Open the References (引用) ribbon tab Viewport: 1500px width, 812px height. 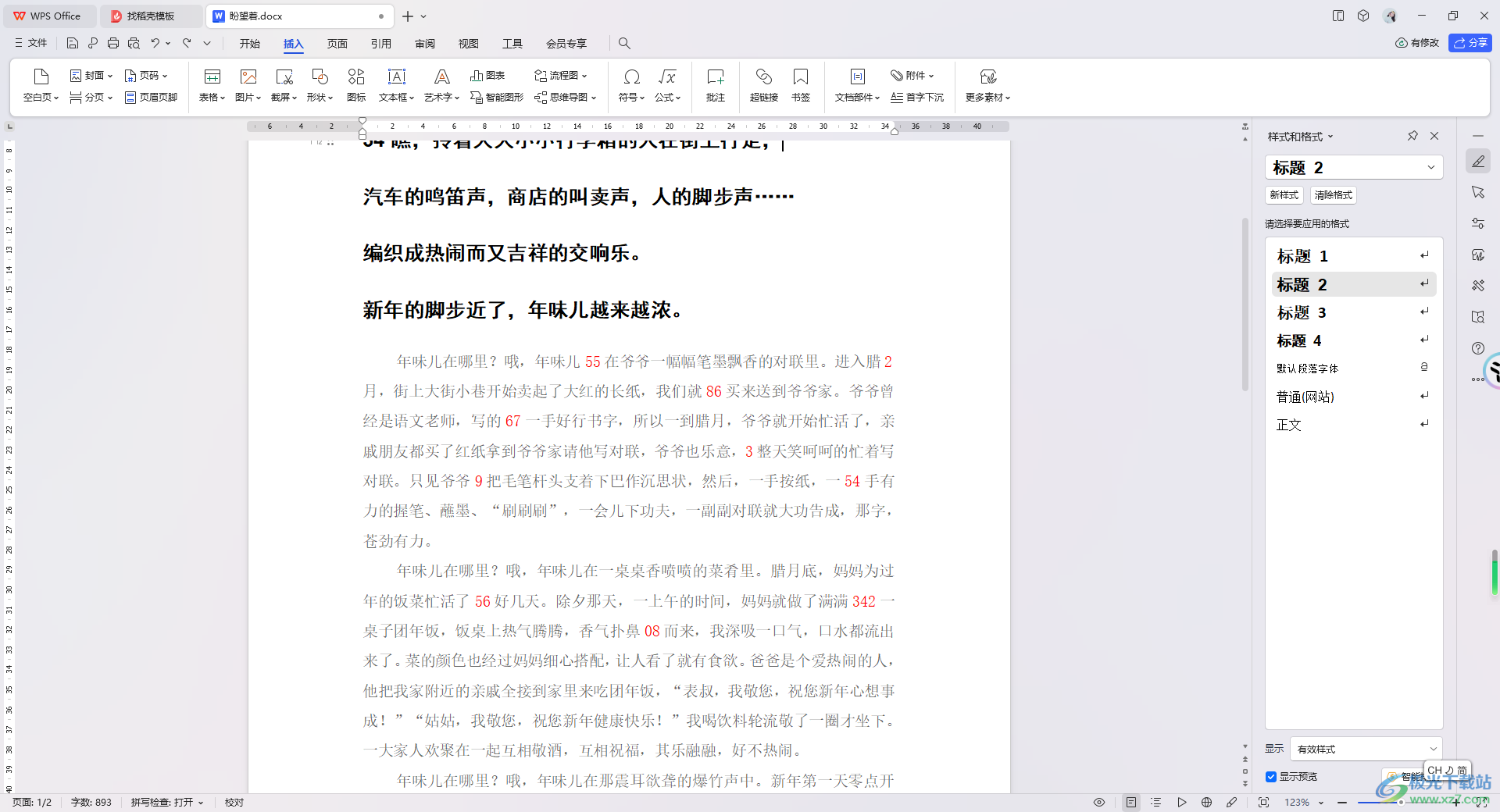381,44
